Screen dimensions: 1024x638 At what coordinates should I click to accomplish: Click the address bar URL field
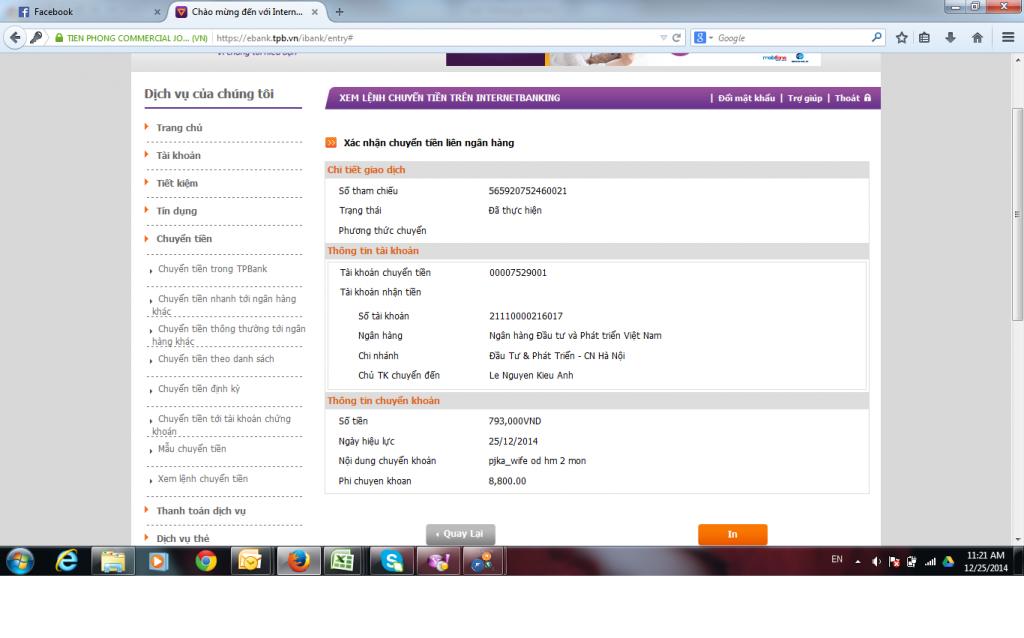click(434, 38)
